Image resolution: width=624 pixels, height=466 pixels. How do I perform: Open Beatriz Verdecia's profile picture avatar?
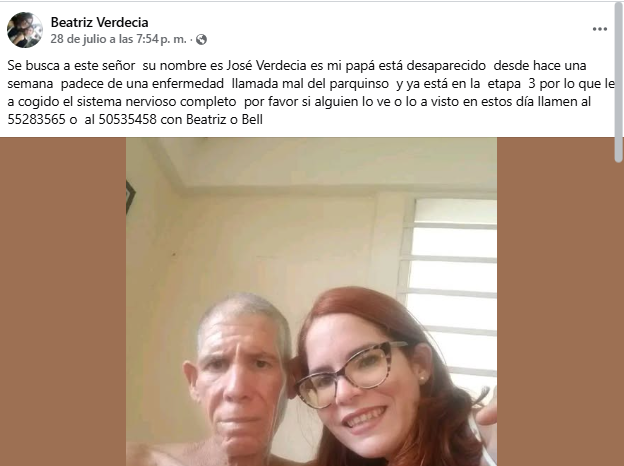25,30
